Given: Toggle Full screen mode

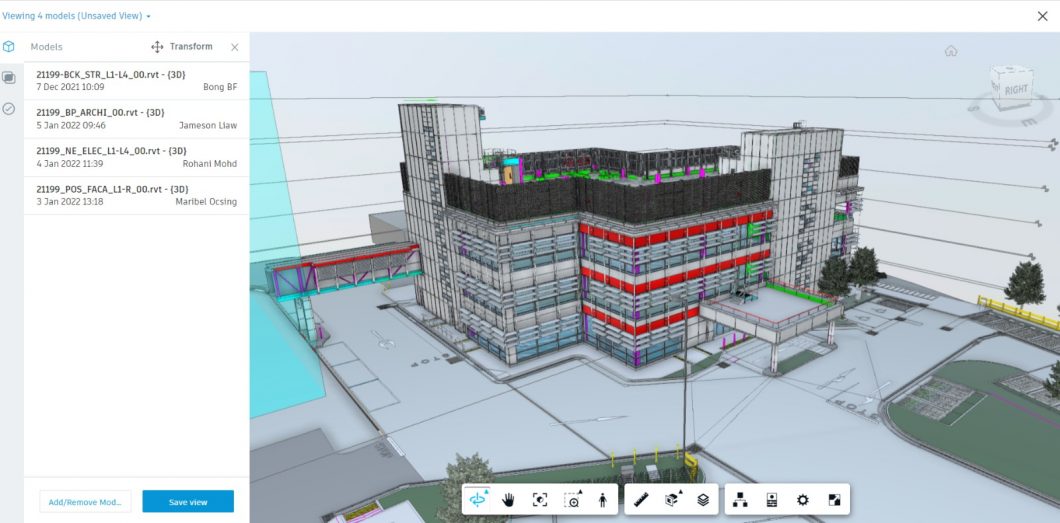Looking at the screenshot, I should pos(834,499).
